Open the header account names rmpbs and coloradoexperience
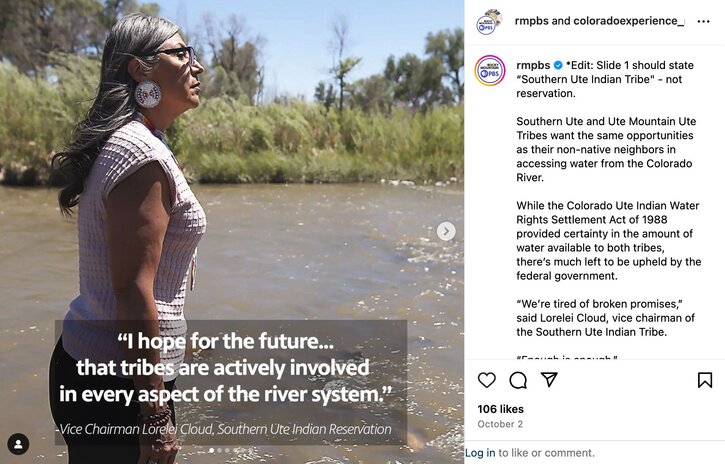The height and width of the screenshot is (464, 725). (x=600, y=21)
